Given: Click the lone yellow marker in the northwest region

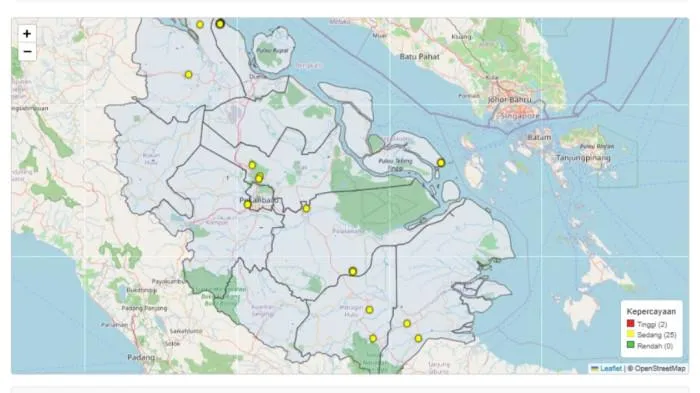Looking at the screenshot, I should pyautogui.click(x=188, y=75).
